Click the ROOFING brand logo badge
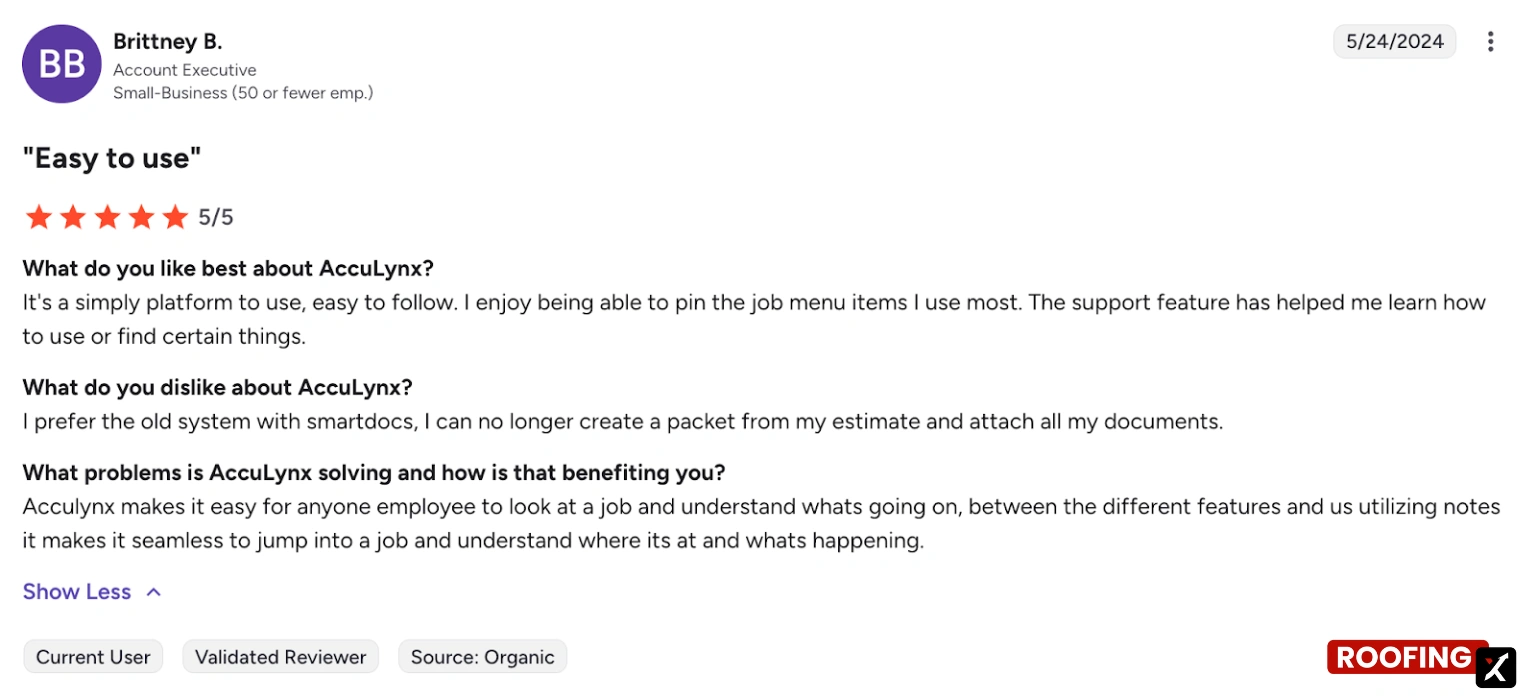 click(1404, 657)
